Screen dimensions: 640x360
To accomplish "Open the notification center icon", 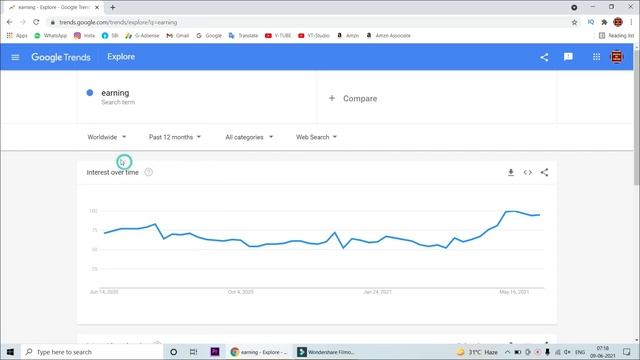I will (x=627, y=352).
